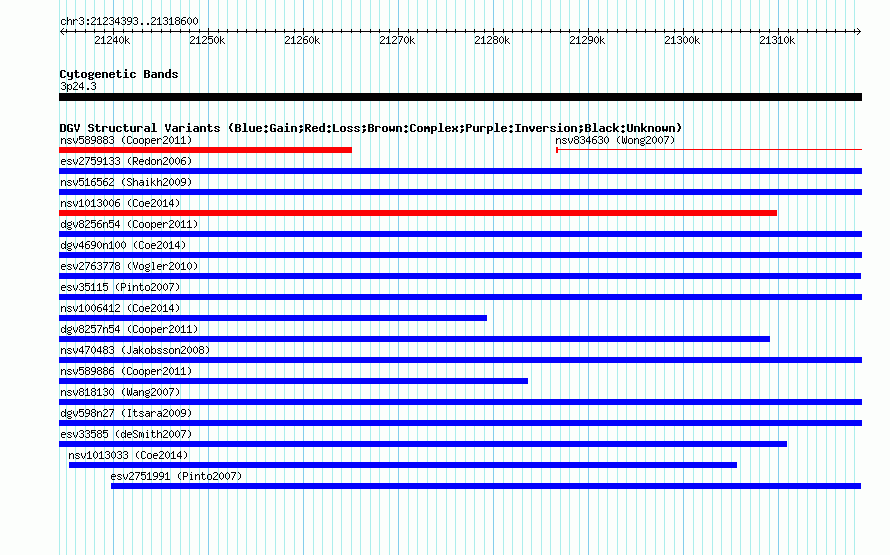Select the blue nsv1013033 gain bar
The height and width of the screenshot is (555, 890).
[x=403, y=465]
